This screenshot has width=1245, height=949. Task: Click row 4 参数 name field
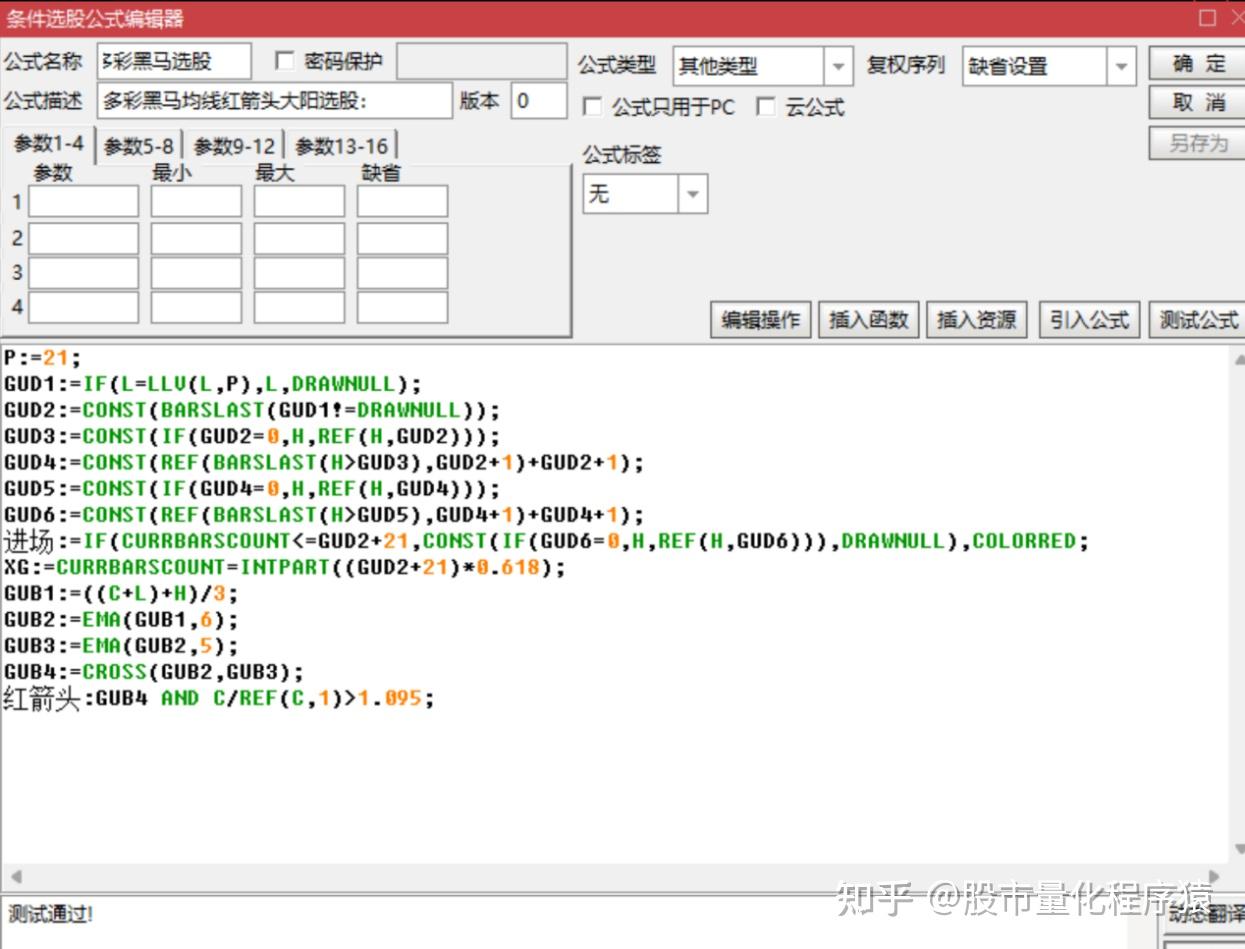(x=83, y=308)
